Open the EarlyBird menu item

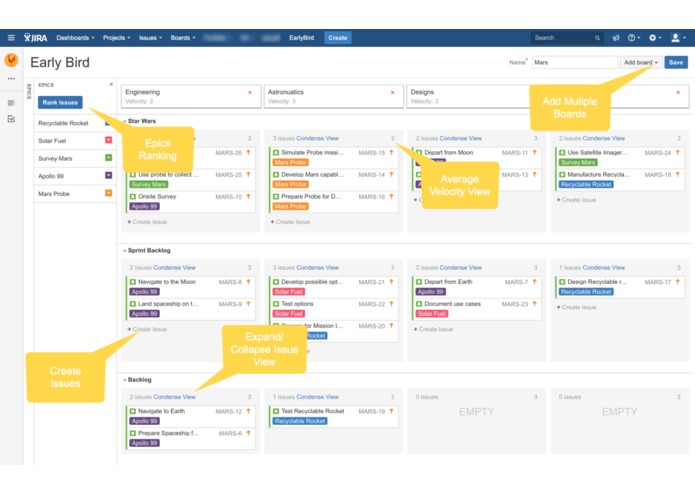301,38
